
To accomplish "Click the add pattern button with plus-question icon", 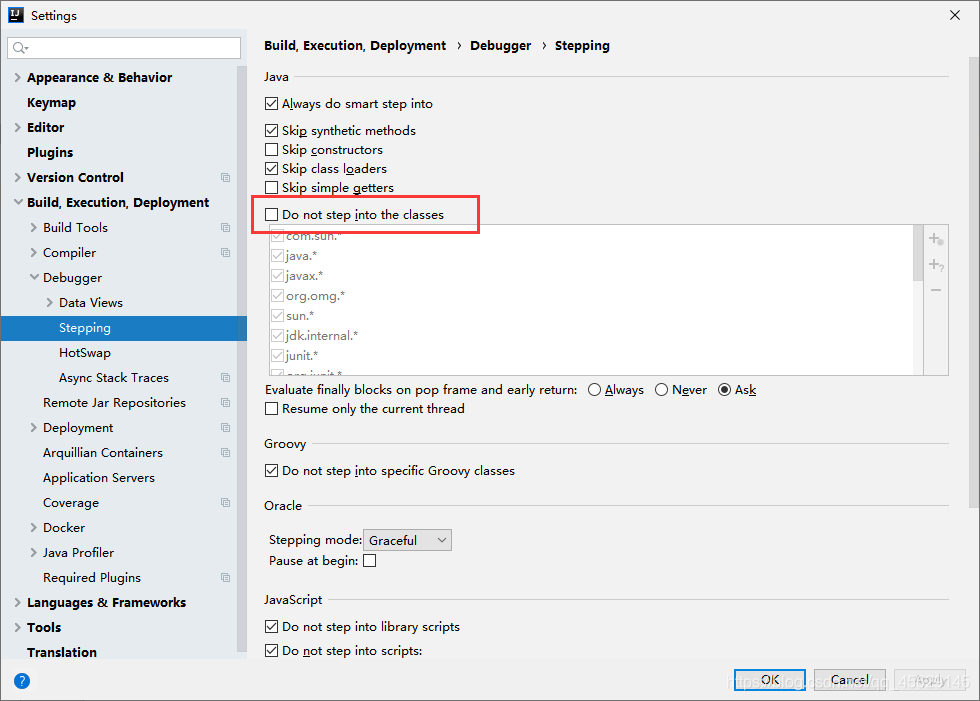I will click(936, 265).
